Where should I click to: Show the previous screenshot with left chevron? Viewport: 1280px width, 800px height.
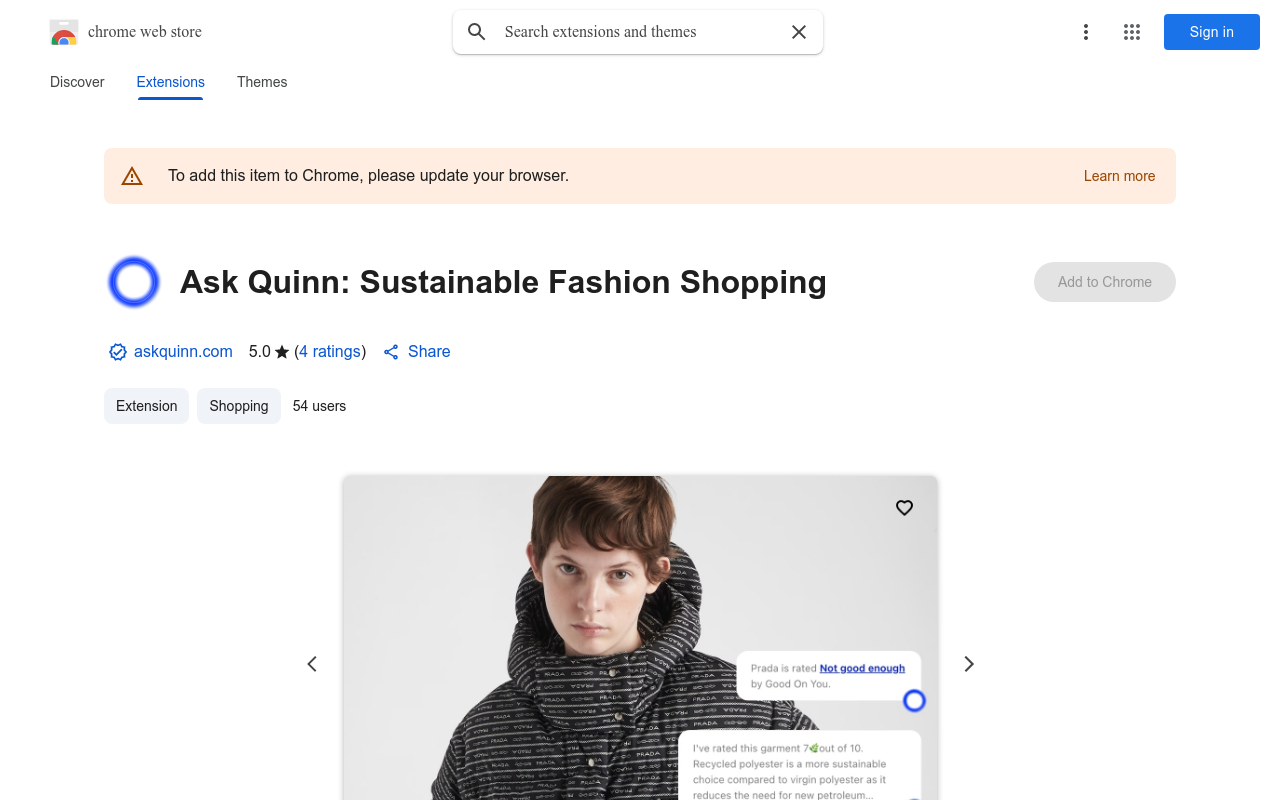[x=312, y=664]
